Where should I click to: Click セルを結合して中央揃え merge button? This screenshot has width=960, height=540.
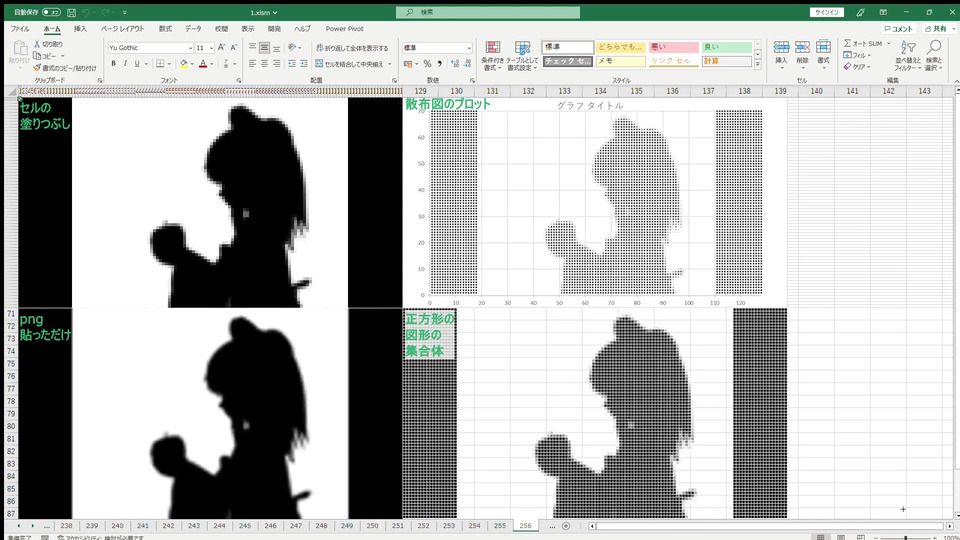tap(350, 64)
